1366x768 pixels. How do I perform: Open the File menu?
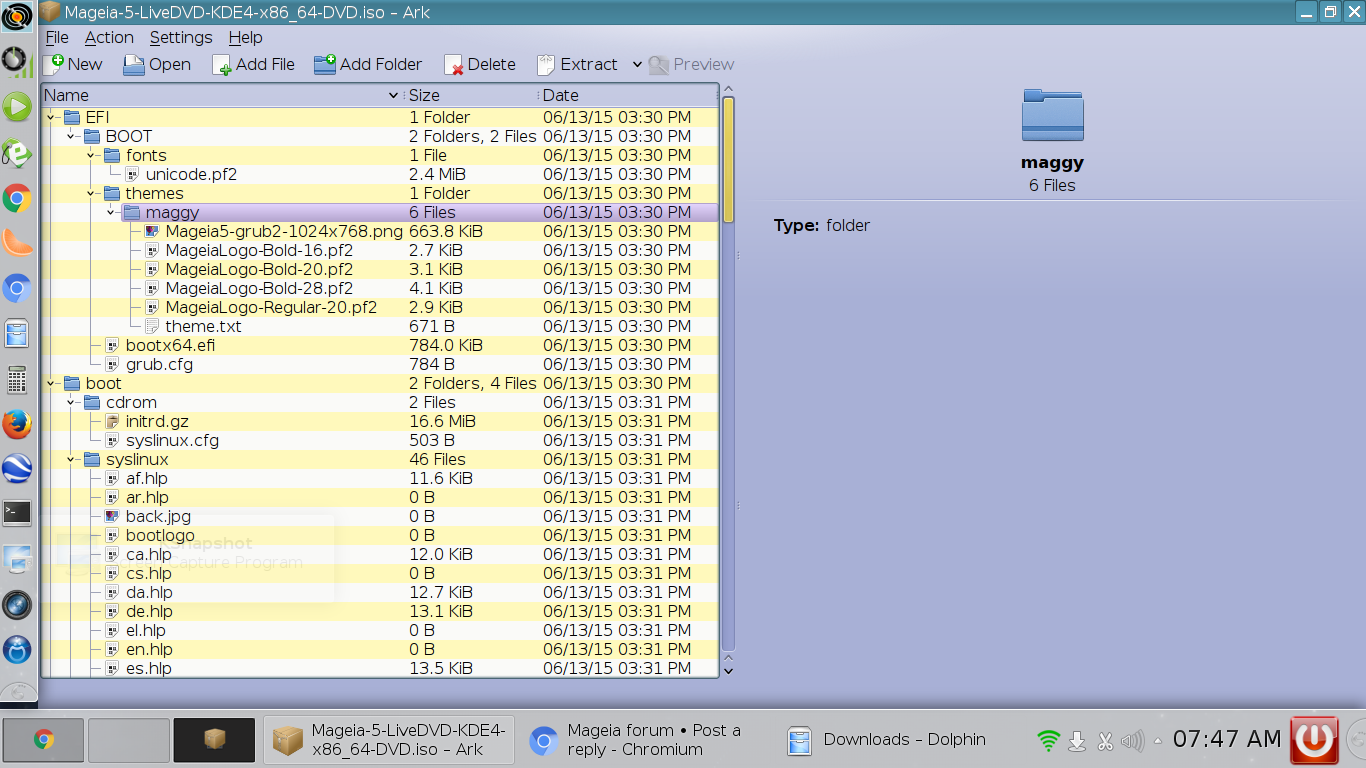coord(57,37)
